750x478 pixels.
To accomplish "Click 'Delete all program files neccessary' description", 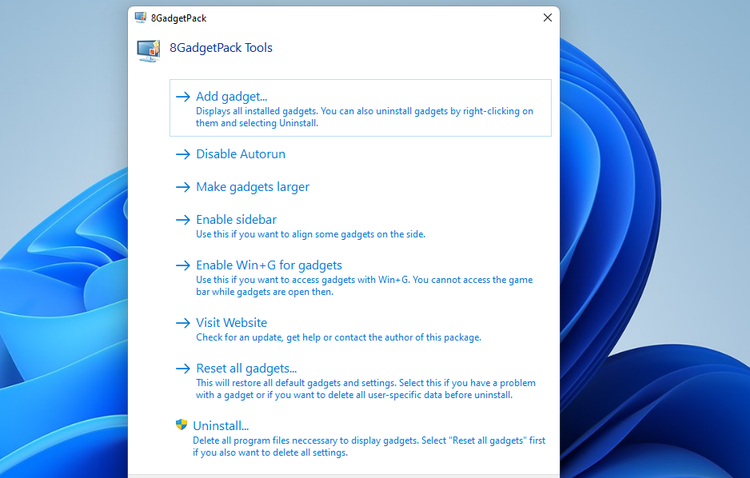I will [369, 446].
